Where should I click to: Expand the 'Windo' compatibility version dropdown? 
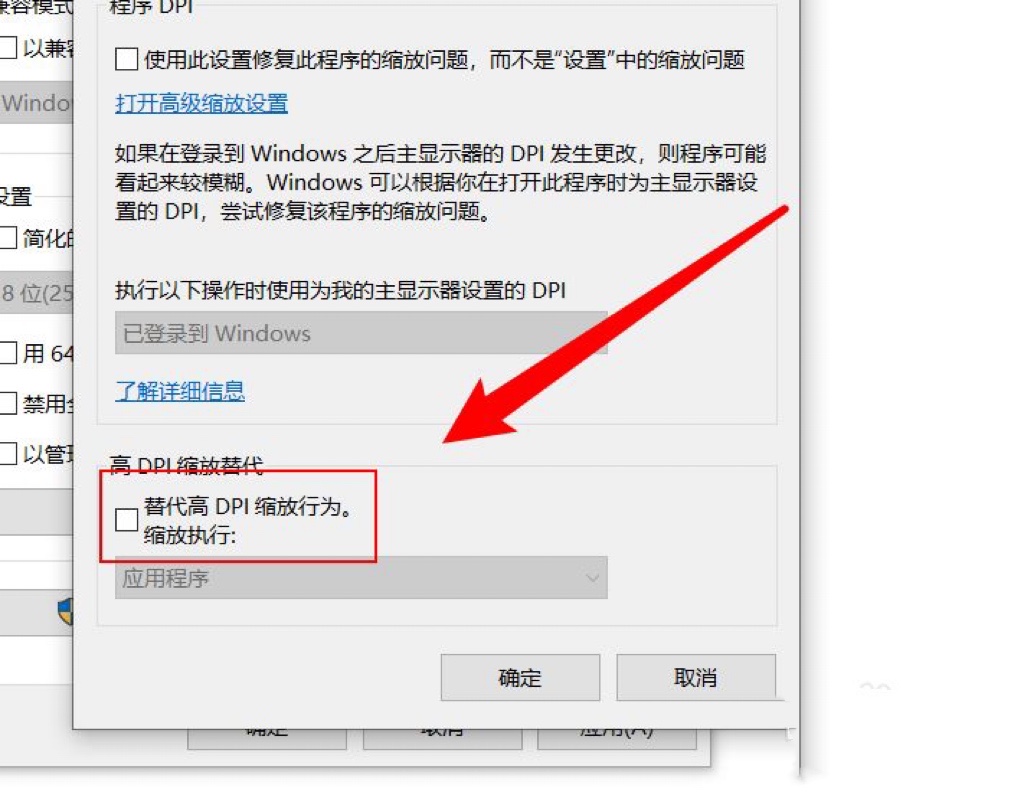tap(37, 103)
